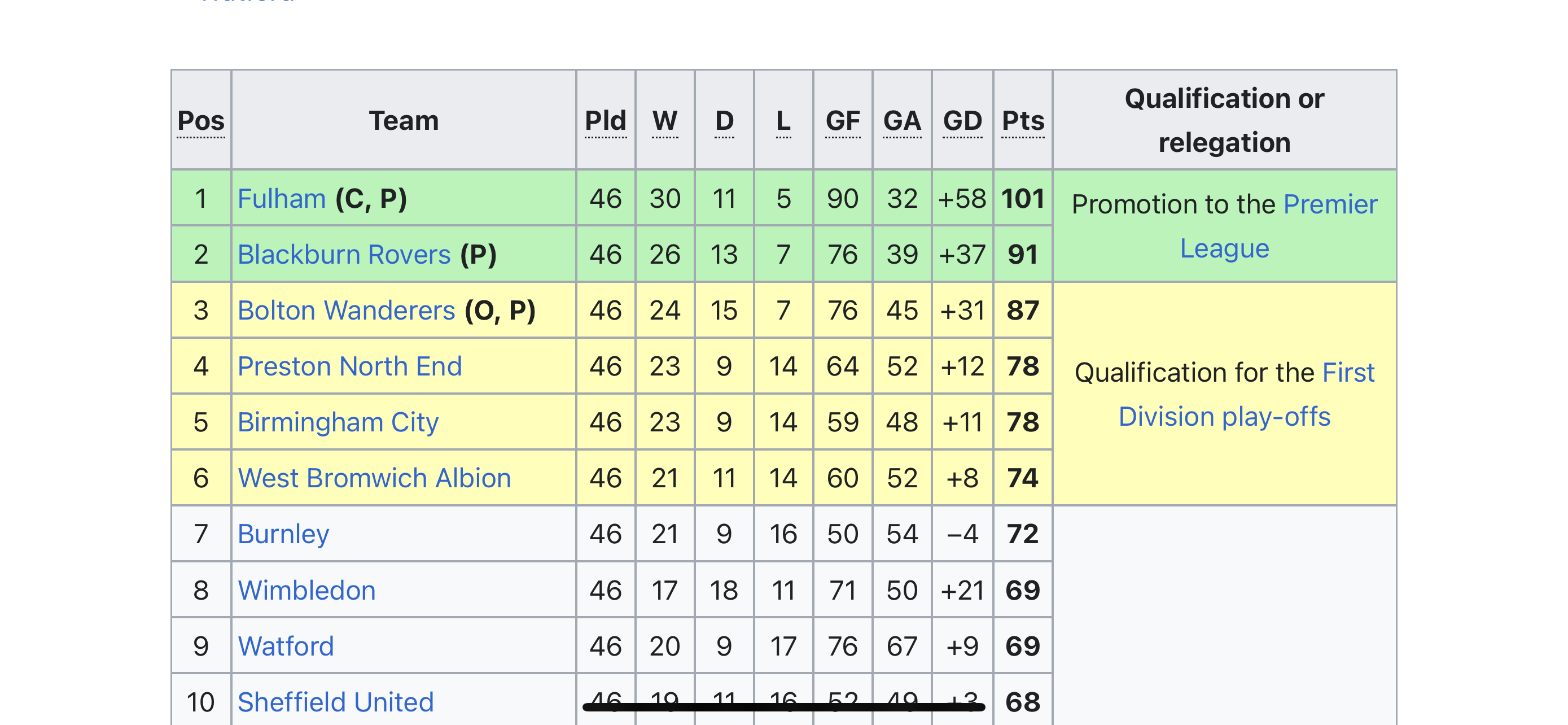Image resolution: width=1568 pixels, height=725 pixels.
Task: Open Bolton Wanderers team page link
Action: click(346, 311)
